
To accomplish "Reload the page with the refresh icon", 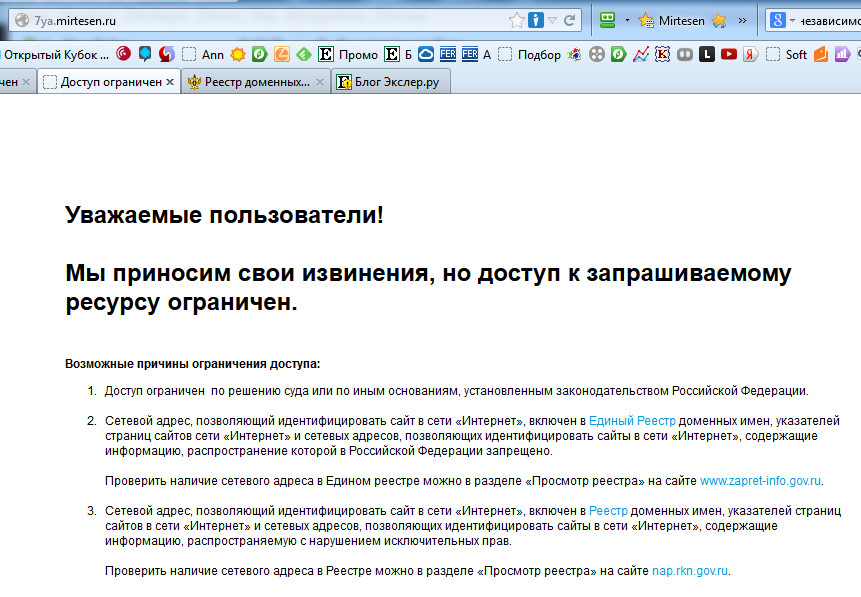I will coord(569,20).
